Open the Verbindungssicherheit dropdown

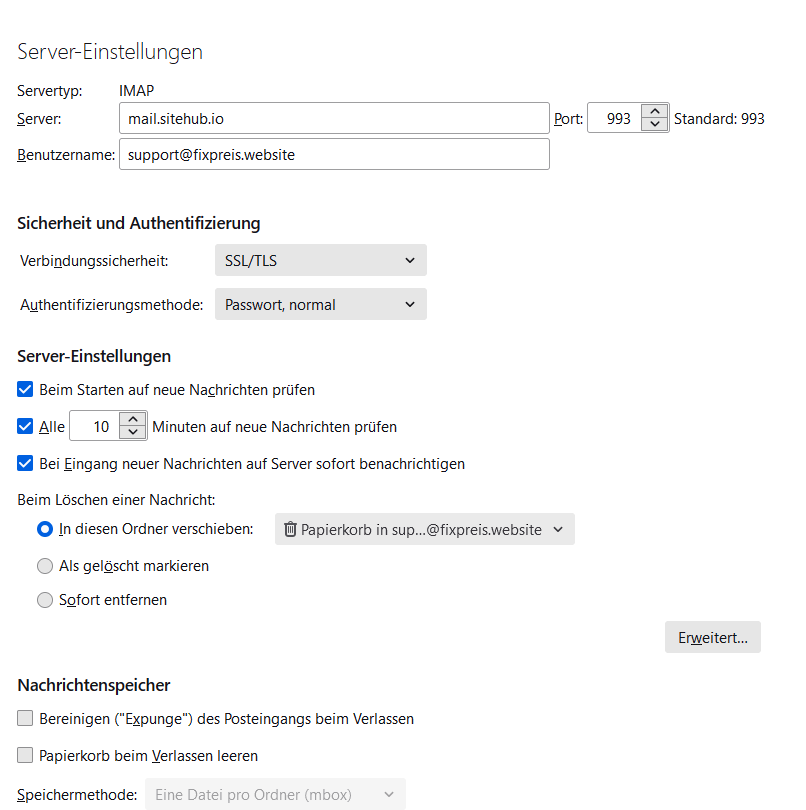point(320,261)
